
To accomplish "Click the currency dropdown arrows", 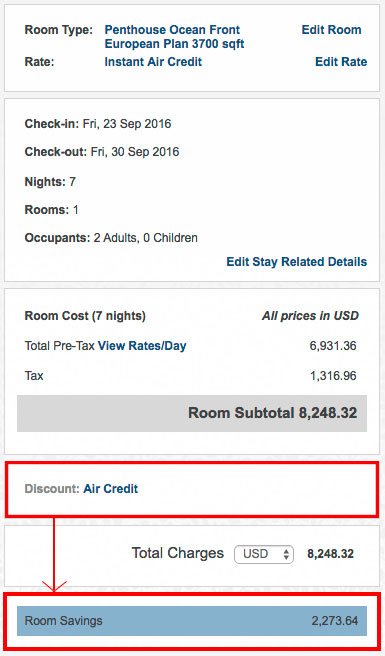I will [286, 554].
